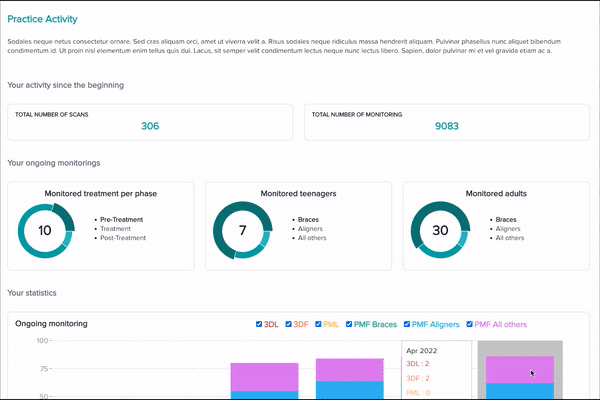Disable the PML checkbox
The width and height of the screenshot is (600, 400).
[x=318, y=324]
